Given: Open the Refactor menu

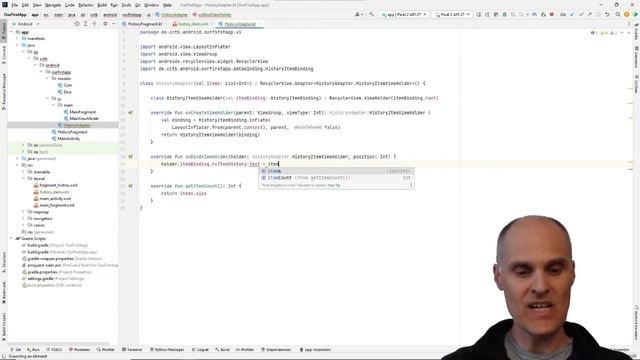Looking at the screenshot, I should click(86, 5).
